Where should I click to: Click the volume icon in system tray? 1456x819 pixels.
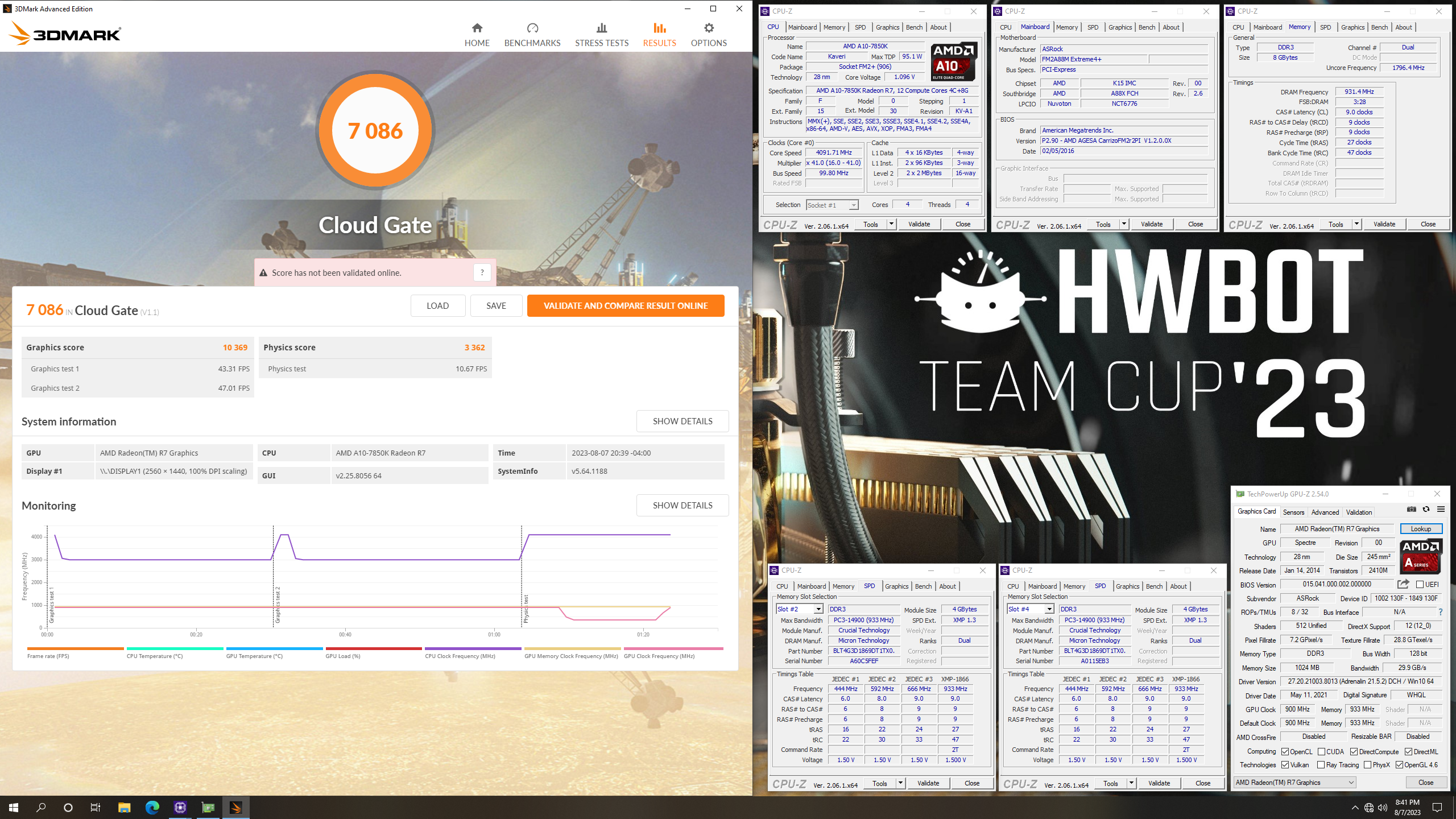click(x=1383, y=808)
